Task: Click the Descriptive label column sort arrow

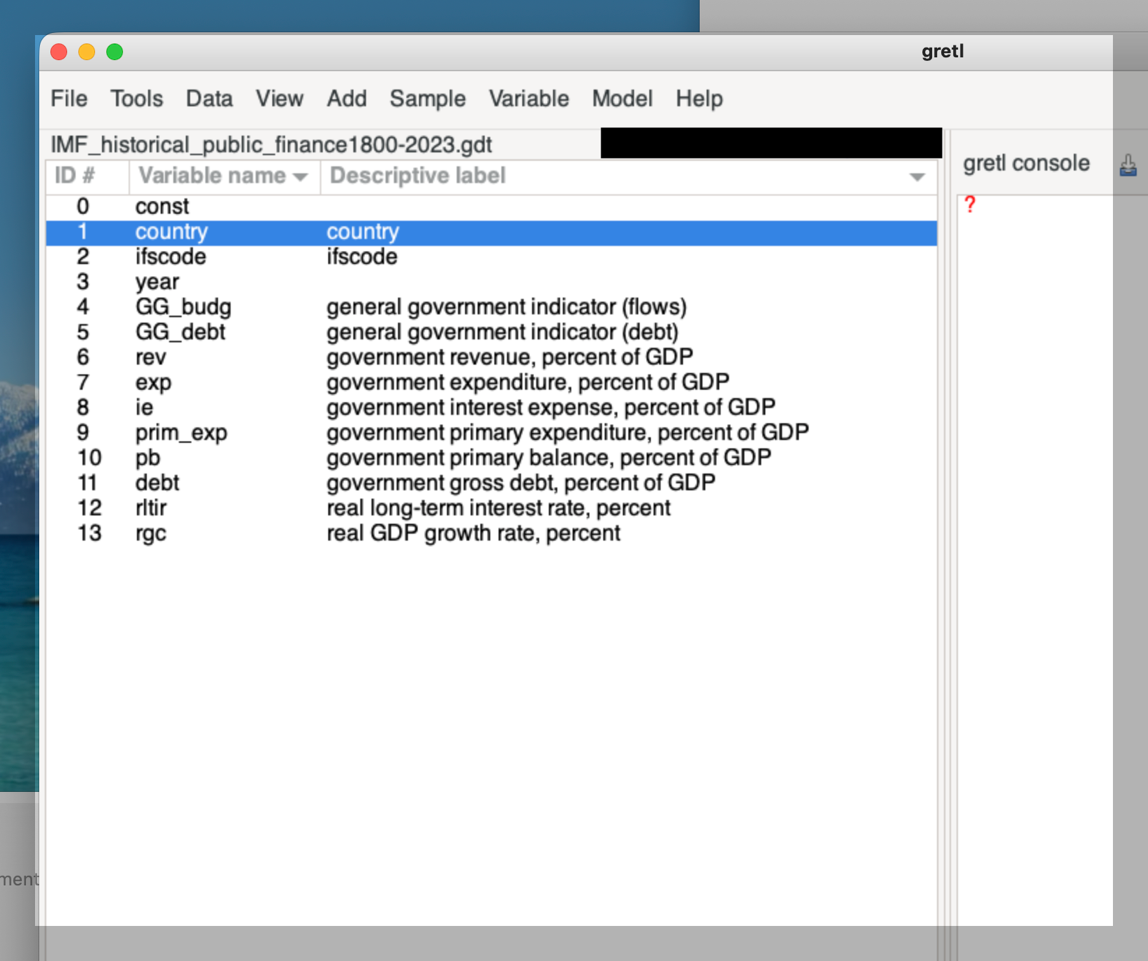Action: [x=917, y=177]
